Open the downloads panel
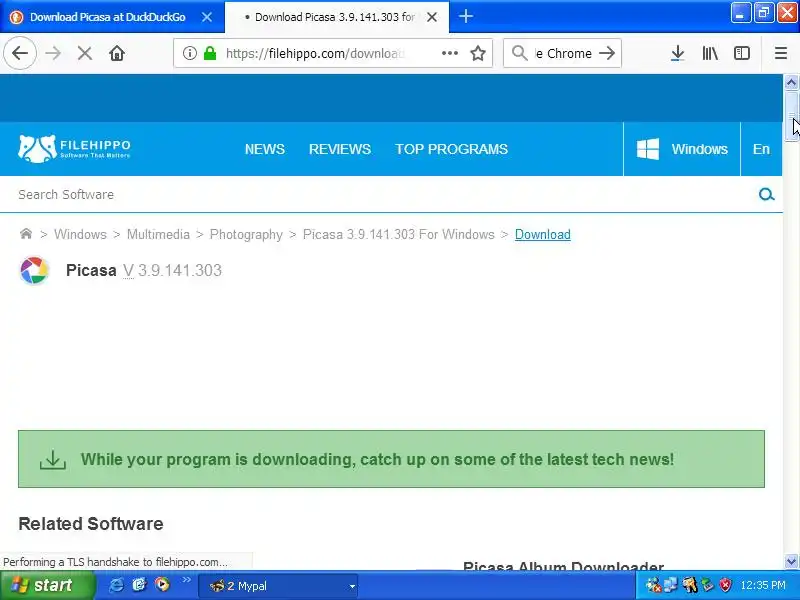 [677, 53]
